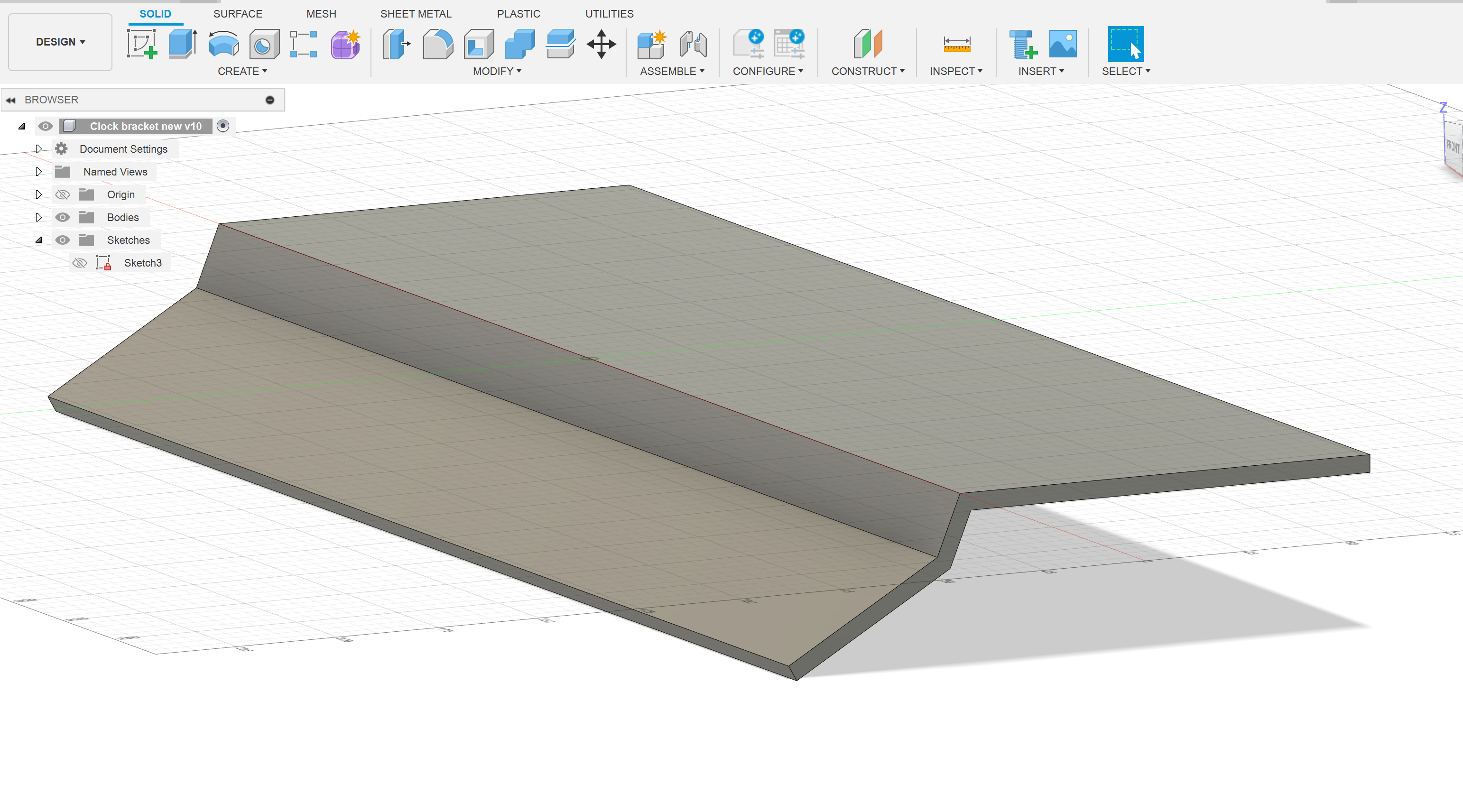This screenshot has height=812, width=1463.
Task: Select the Extrude tool
Action: click(x=182, y=44)
